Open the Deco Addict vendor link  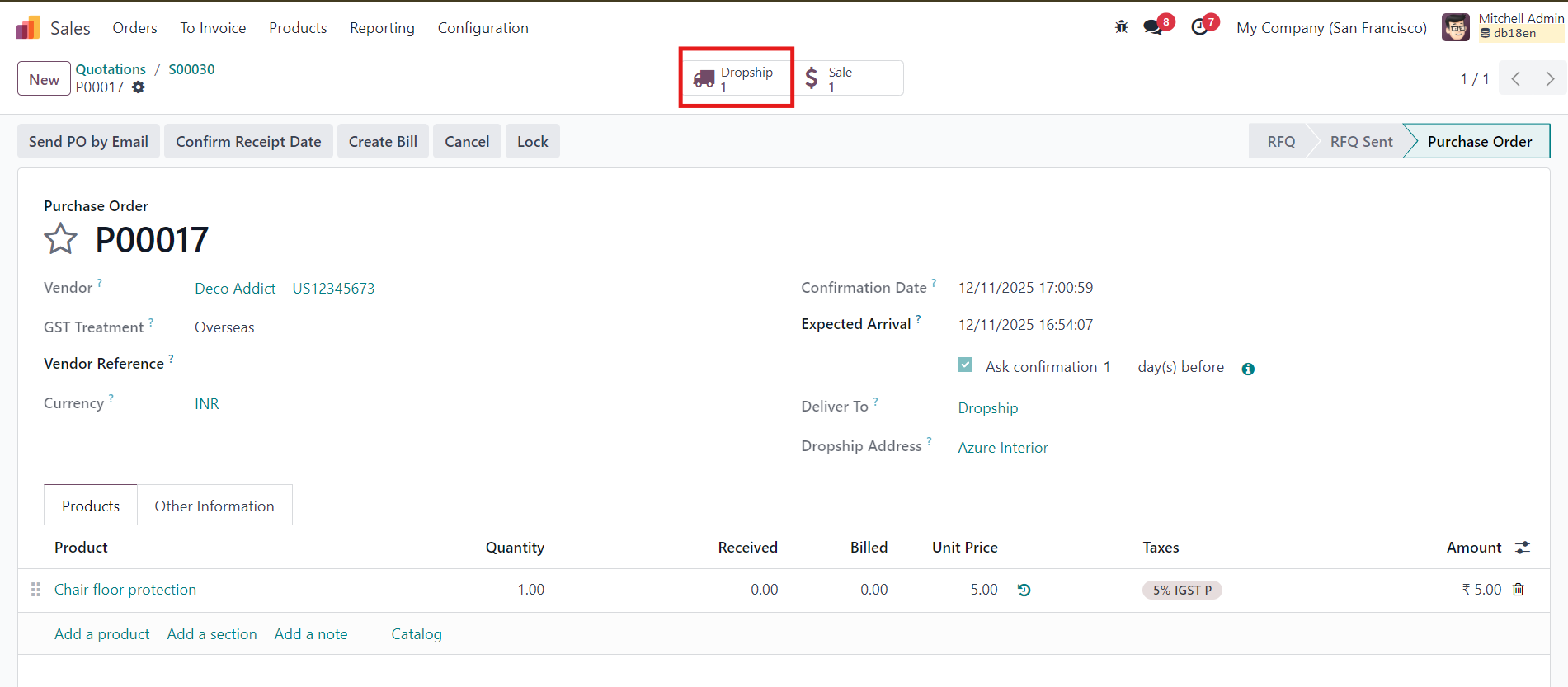tap(285, 289)
